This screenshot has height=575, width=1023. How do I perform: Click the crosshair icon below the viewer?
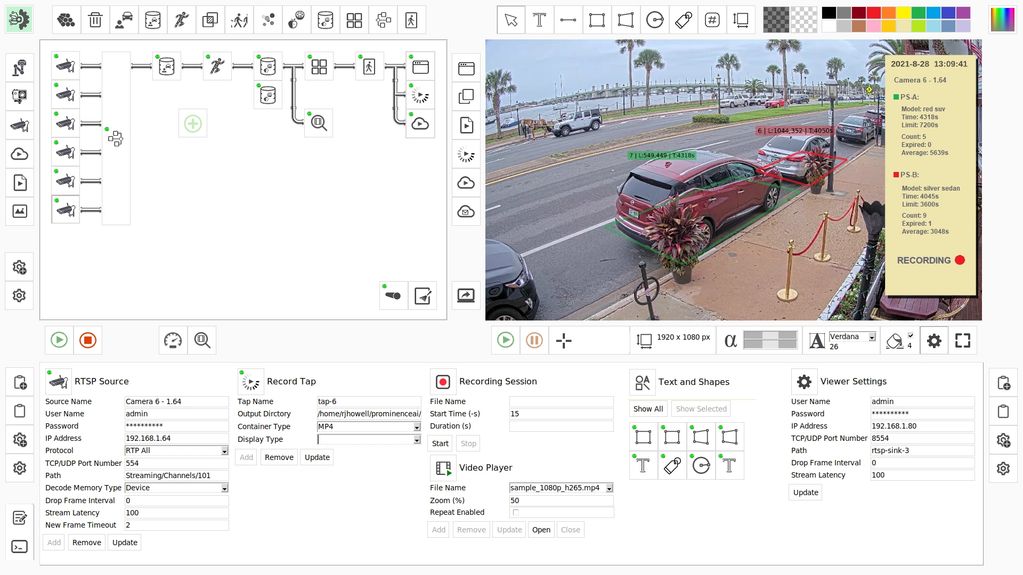click(x=563, y=340)
